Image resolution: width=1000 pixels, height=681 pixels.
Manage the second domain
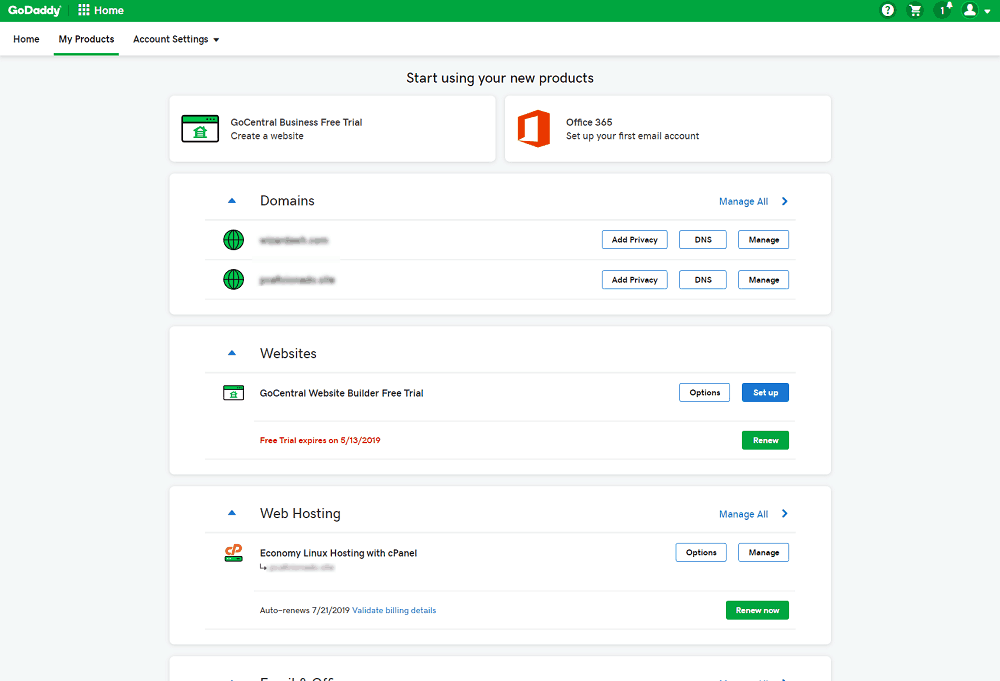[763, 280]
